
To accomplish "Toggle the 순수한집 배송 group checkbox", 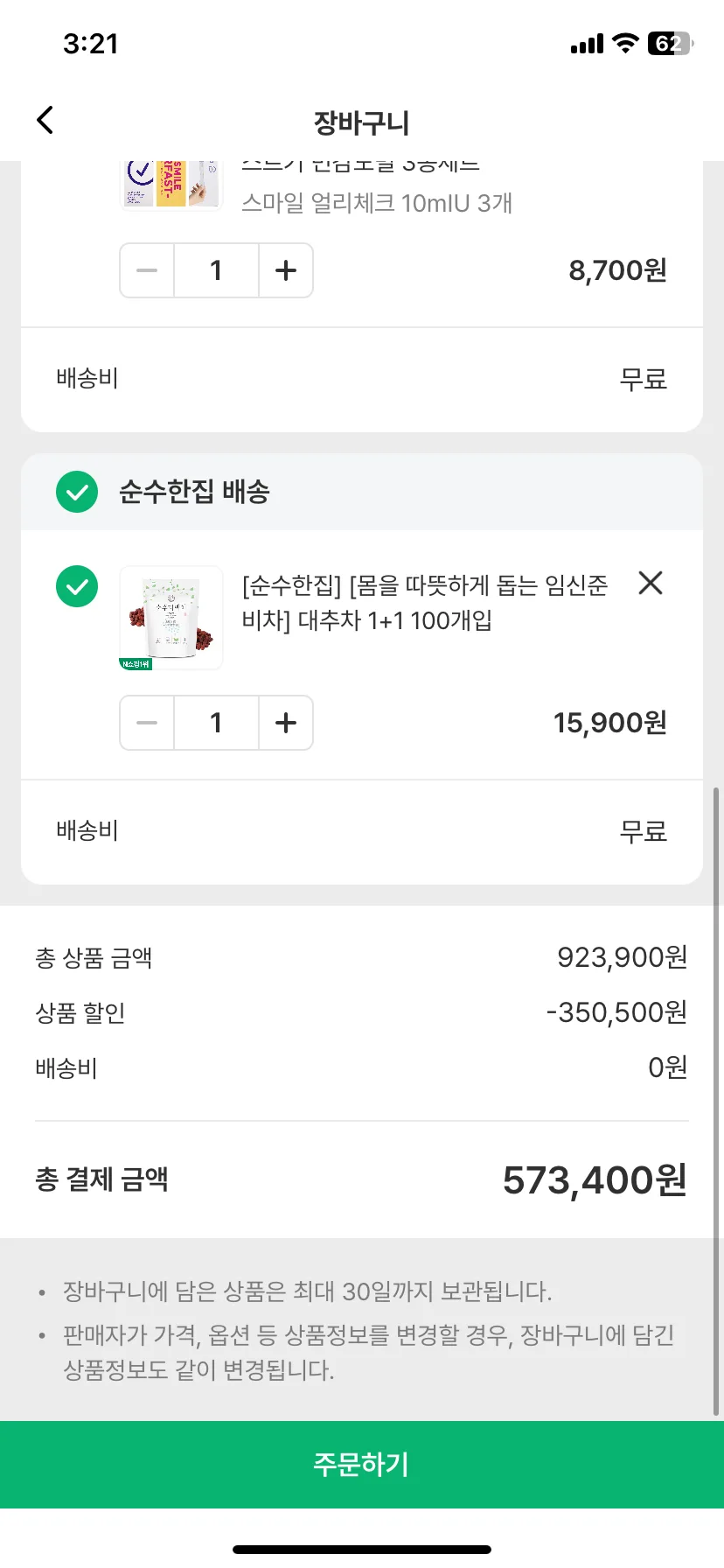I will pos(77,492).
